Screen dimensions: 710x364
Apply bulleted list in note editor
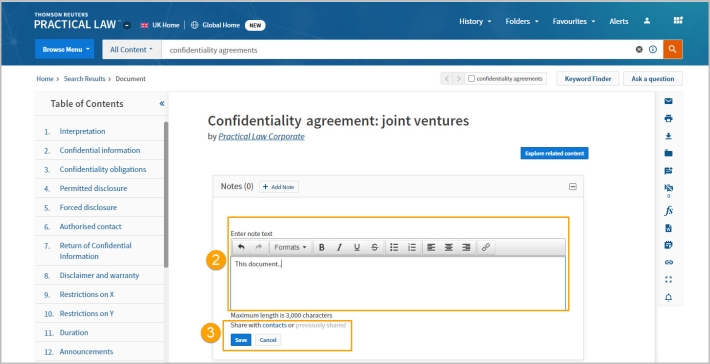[x=394, y=248]
